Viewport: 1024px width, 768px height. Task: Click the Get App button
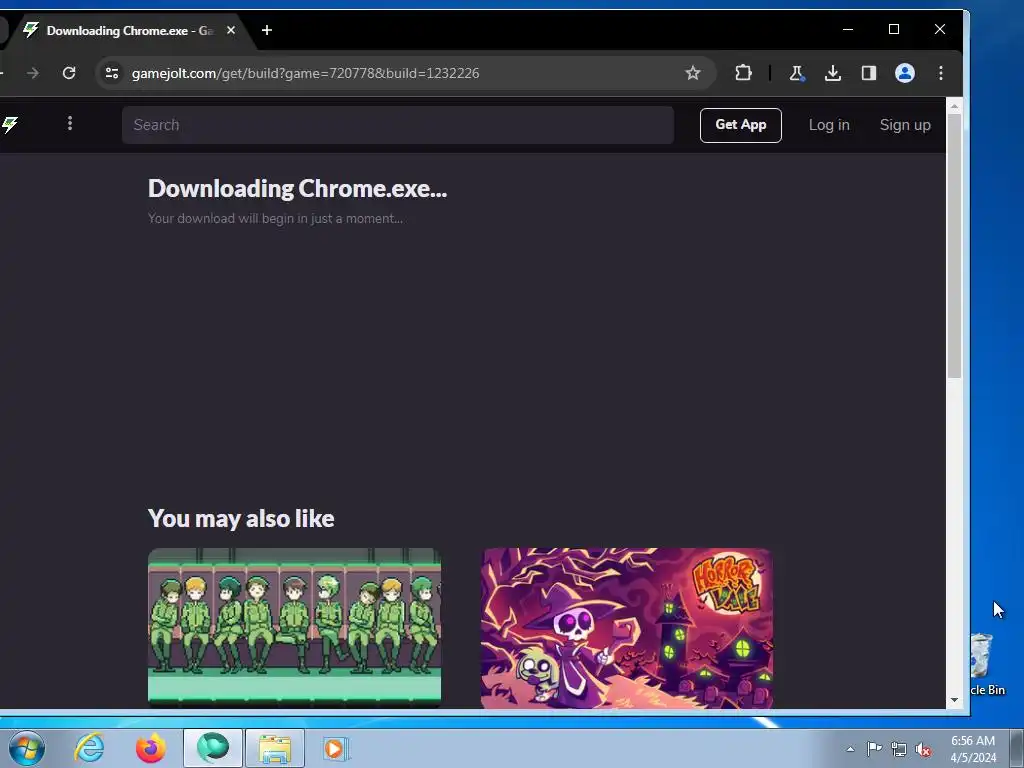coord(741,125)
